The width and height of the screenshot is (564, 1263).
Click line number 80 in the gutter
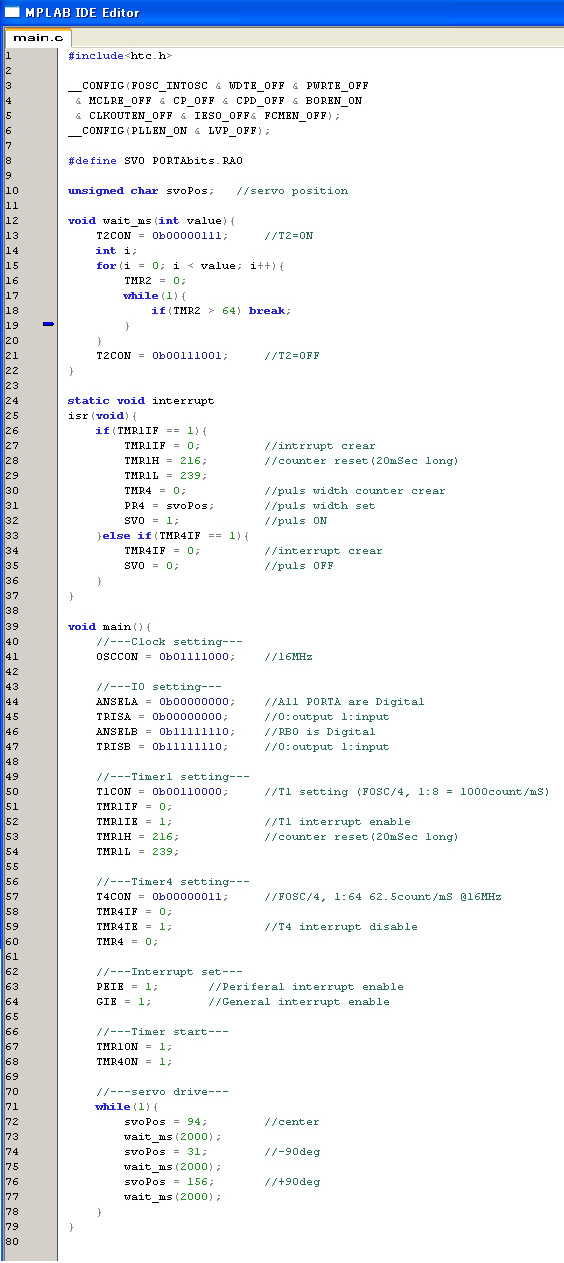coord(11,1241)
